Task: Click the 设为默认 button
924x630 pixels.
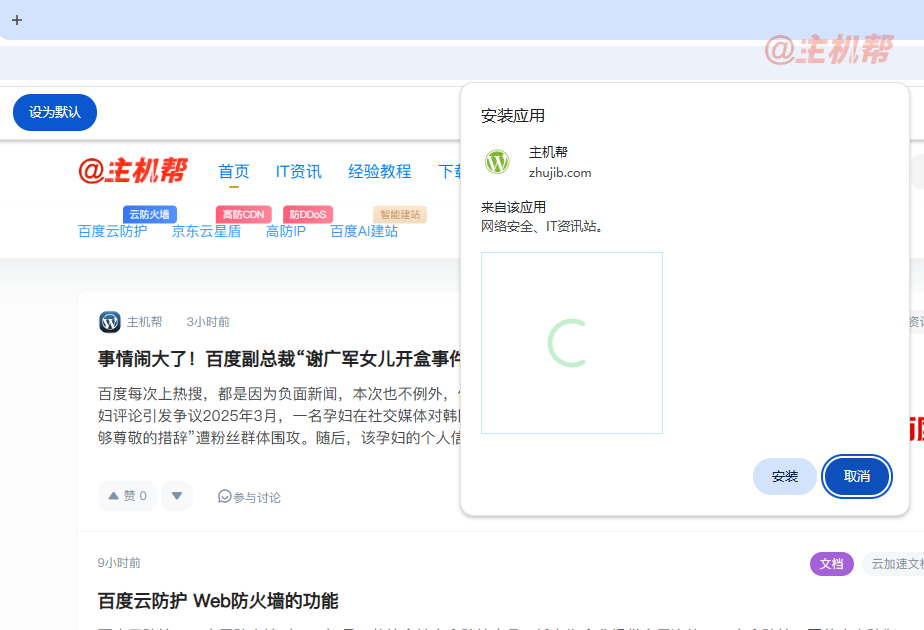Action: pyautogui.click(x=55, y=113)
